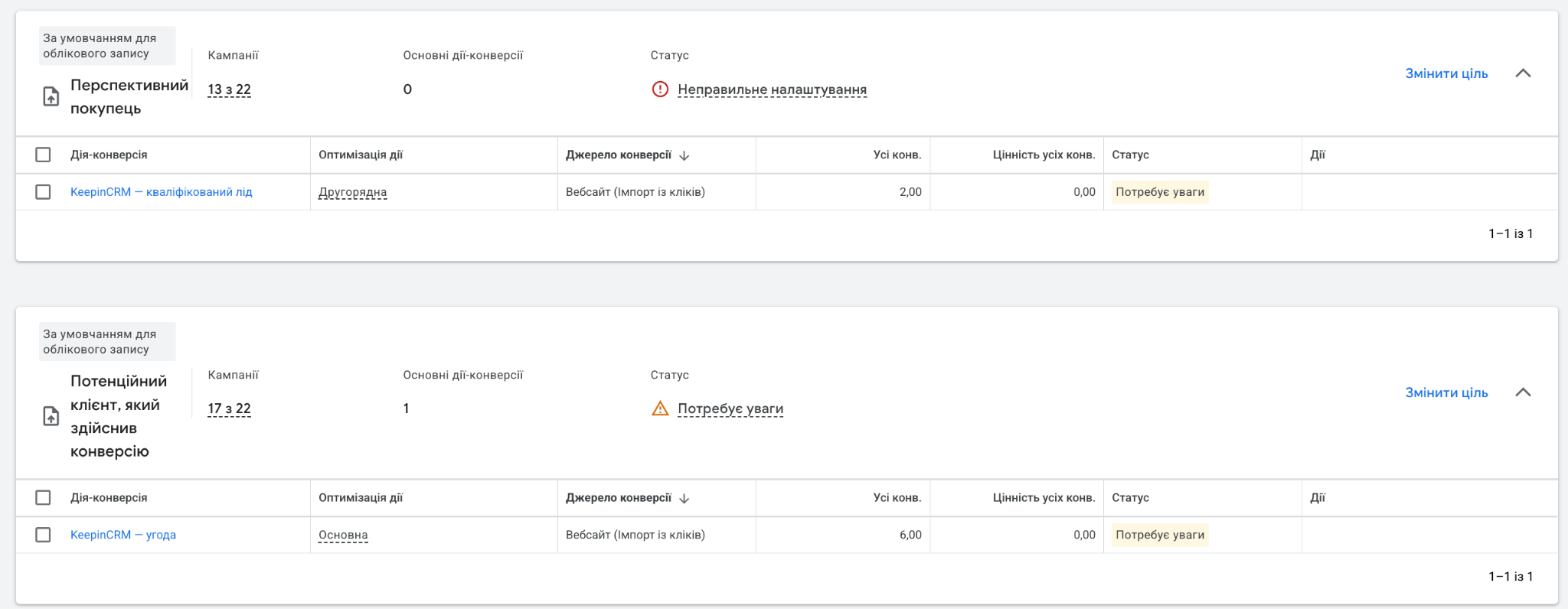Open the Основна optimization dropdown
This screenshot has width=1568, height=609.
coord(343,535)
